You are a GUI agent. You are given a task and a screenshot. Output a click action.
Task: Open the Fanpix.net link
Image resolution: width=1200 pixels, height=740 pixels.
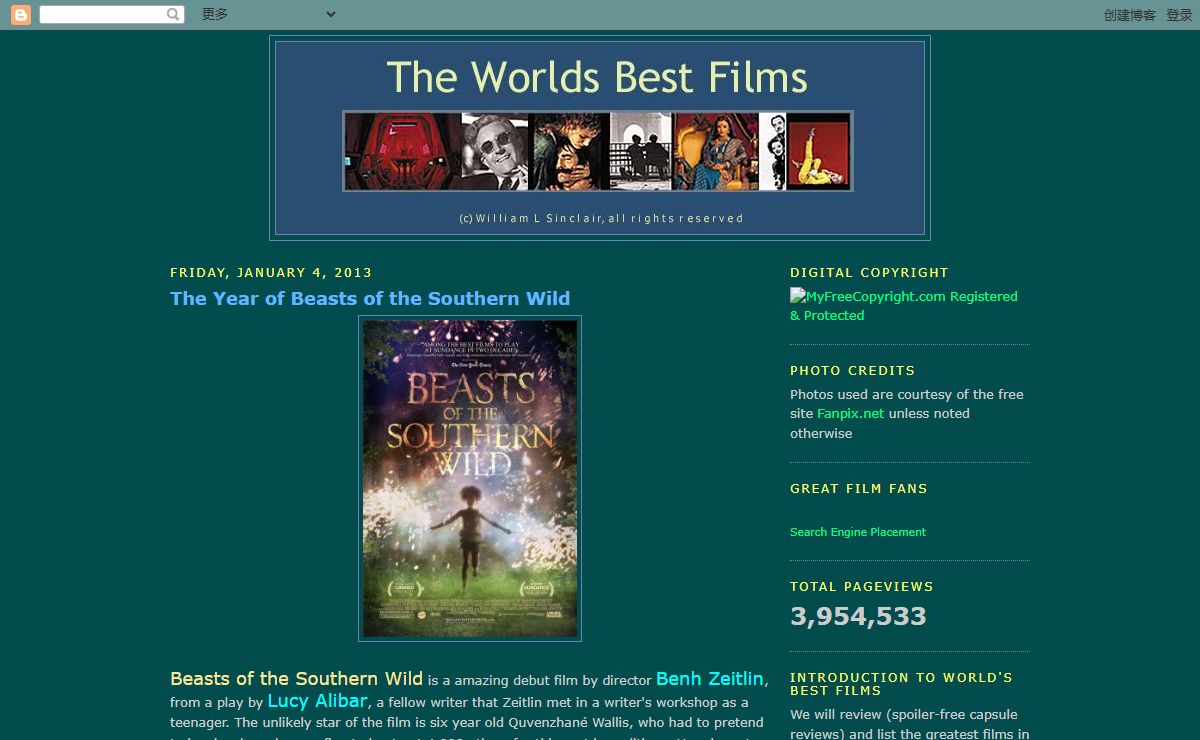coord(850,413)
